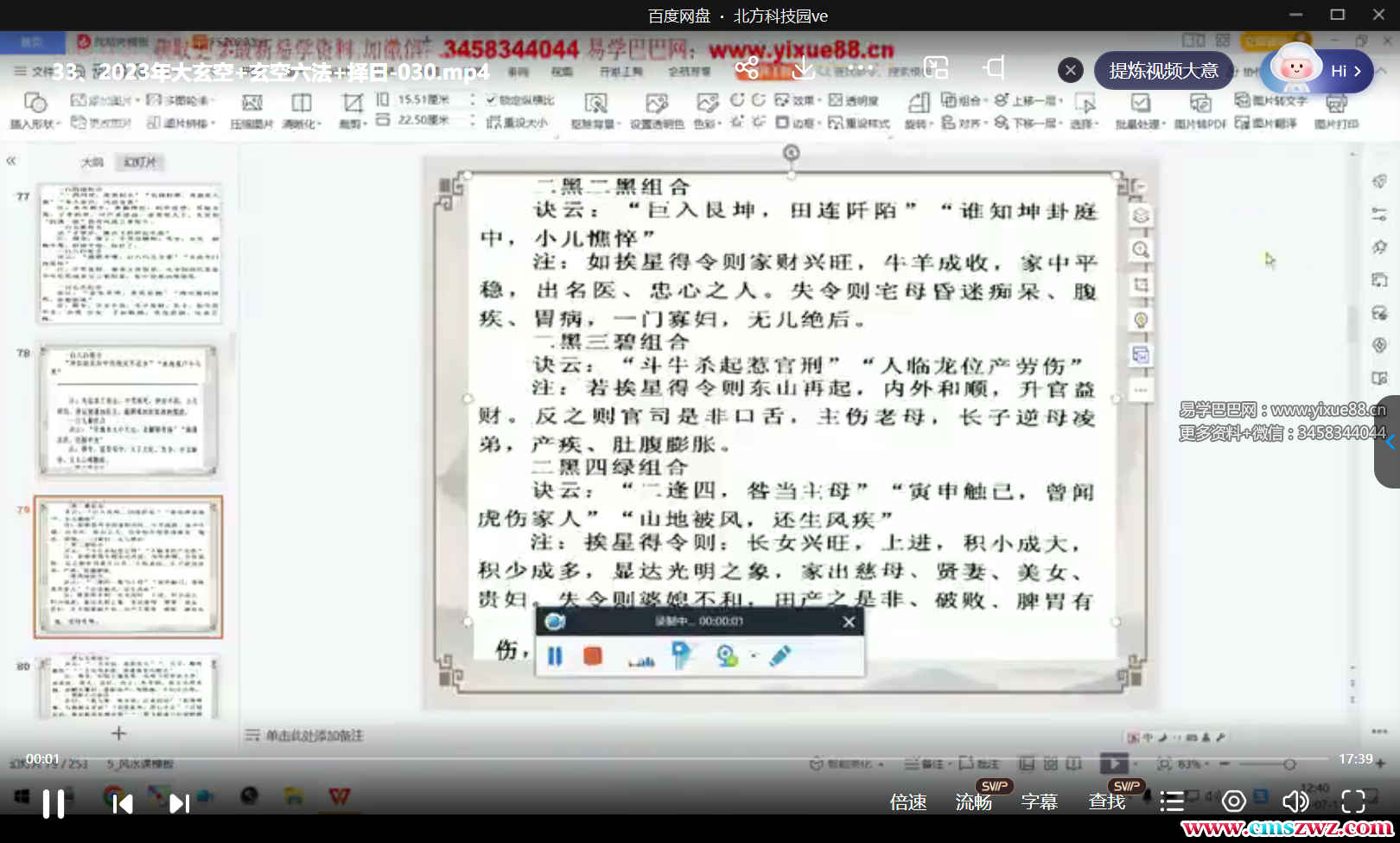Image resolution: width=1400 pixels, height=843 pixels.
Task: Expand the three-dots more options menu
Action: pyautogui.click(x=861, y=68)
